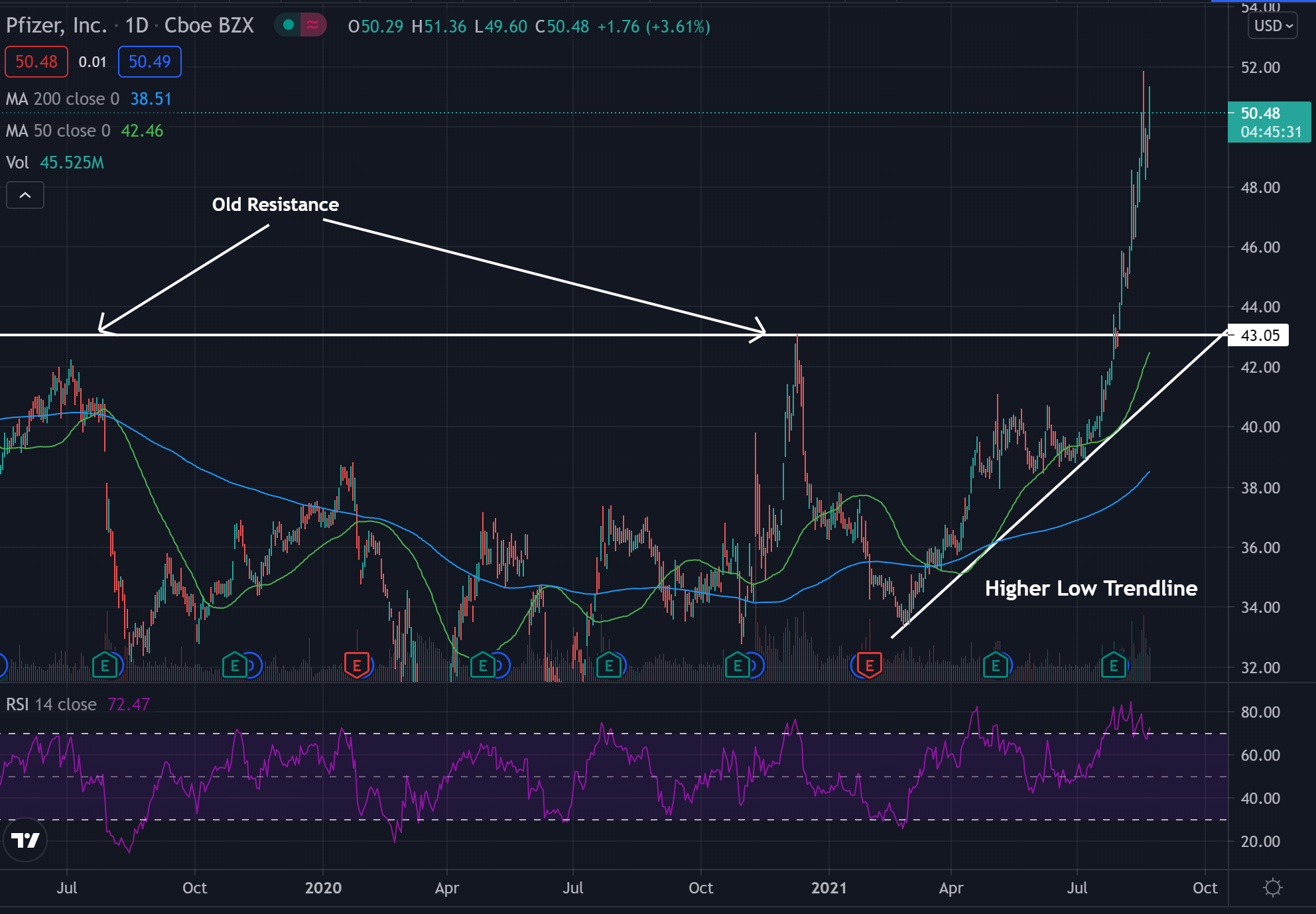Click the blue 50.49 buy price button

pos(150,62)
